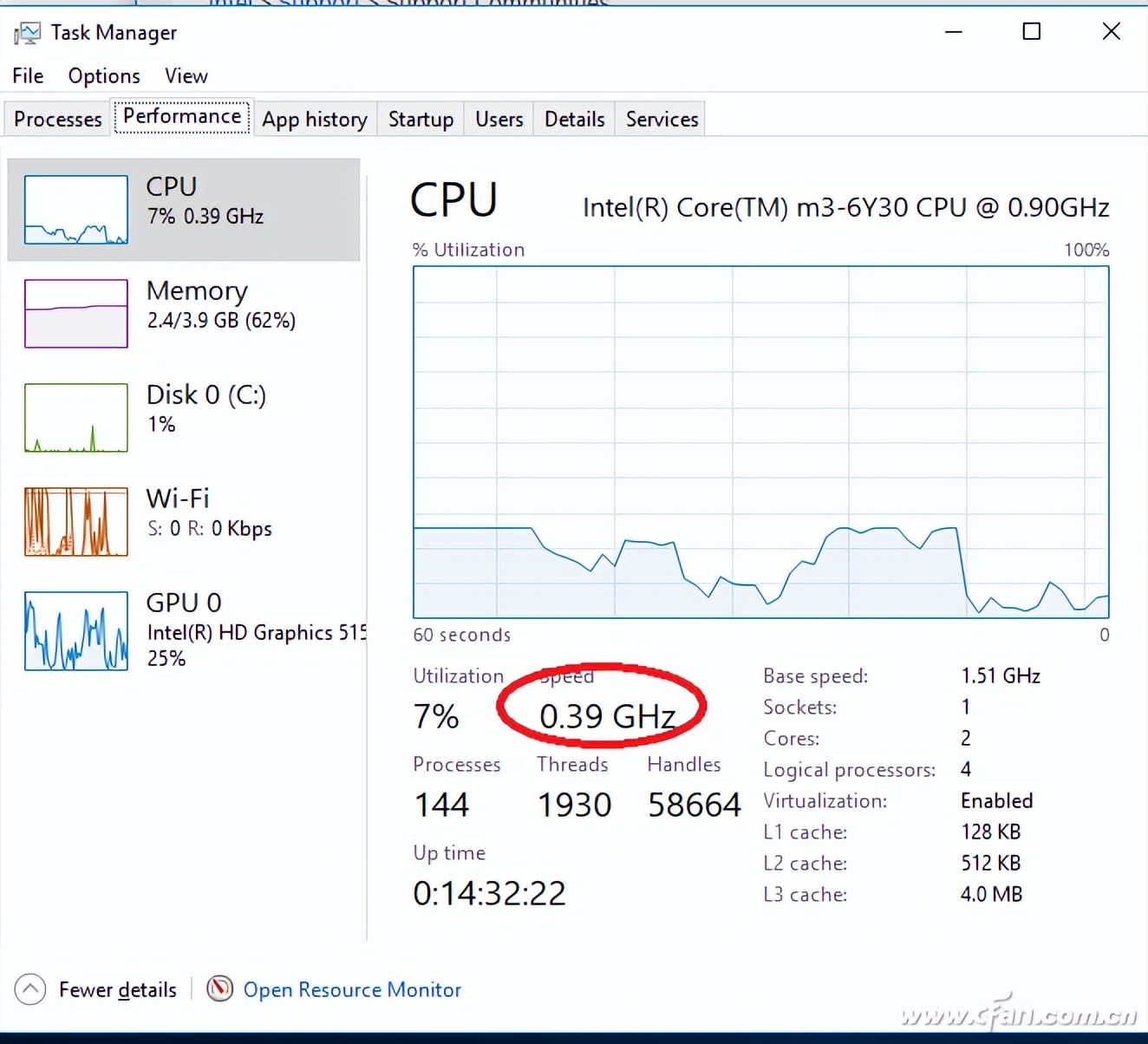Click the 60 seconds graph axis label

point(462,635)
